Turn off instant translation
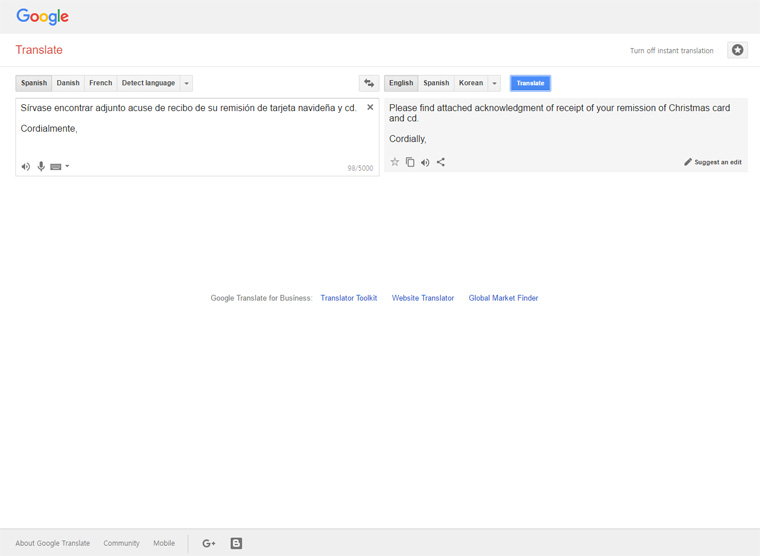Image resolution: width=760 pixels, height=556 pixels. click(672, 50)
